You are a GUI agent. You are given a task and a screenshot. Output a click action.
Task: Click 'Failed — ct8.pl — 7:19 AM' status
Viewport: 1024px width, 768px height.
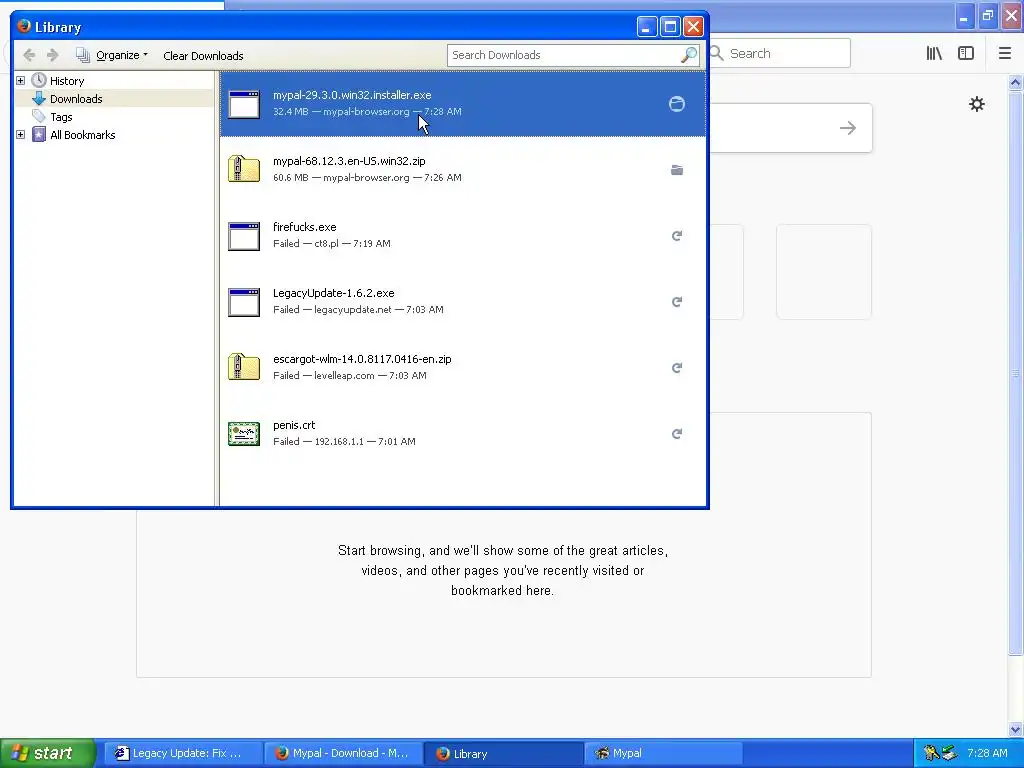(x=332, y=244)
